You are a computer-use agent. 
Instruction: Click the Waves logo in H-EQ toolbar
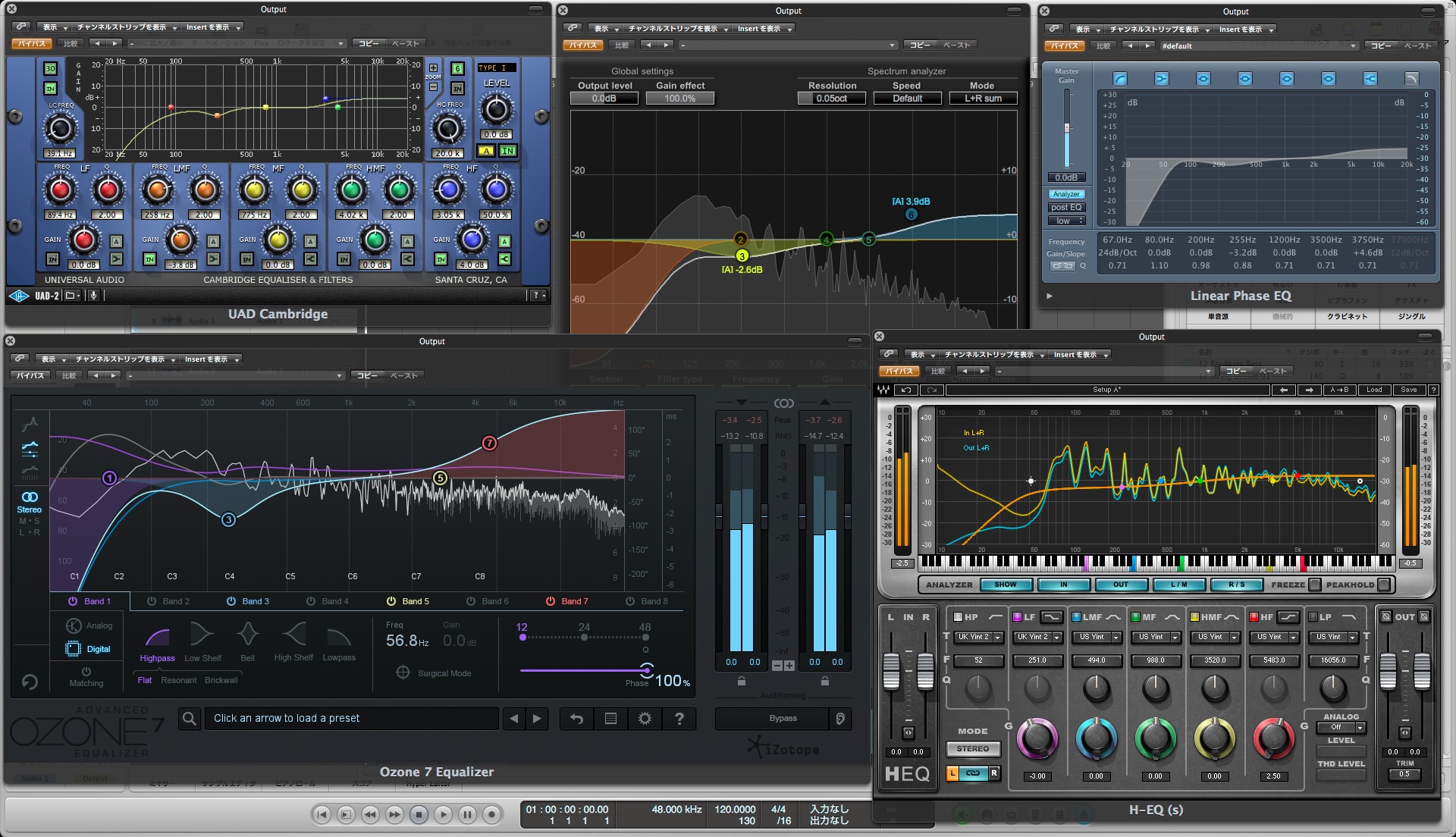pos(884,390)
